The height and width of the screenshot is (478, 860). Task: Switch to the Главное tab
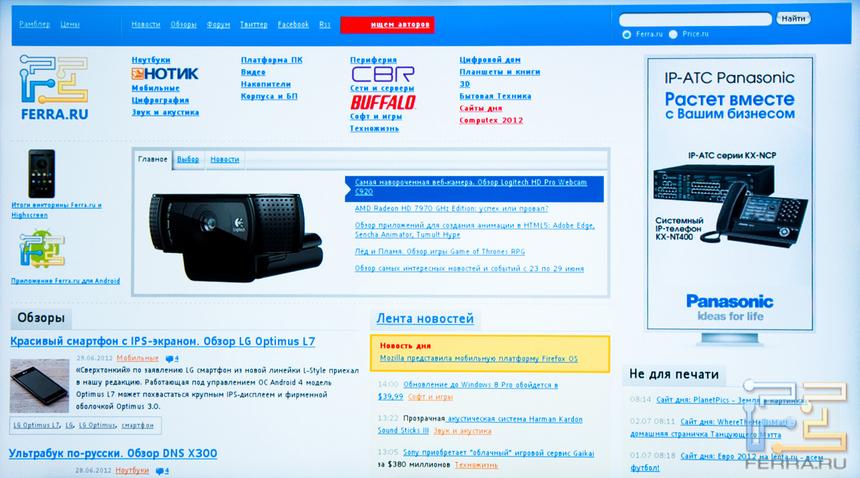click(x=152, y=160)
